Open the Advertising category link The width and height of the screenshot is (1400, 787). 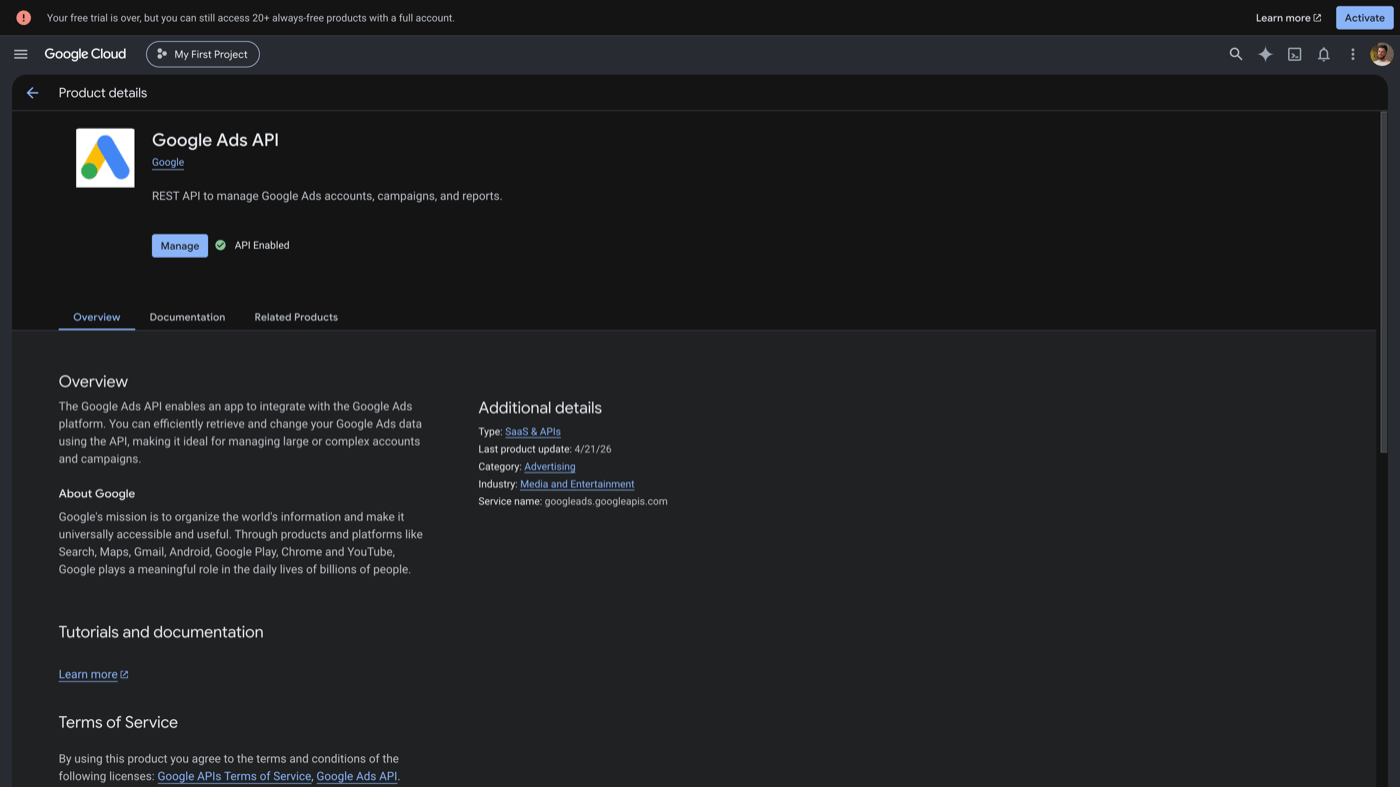tap(550, 467)
